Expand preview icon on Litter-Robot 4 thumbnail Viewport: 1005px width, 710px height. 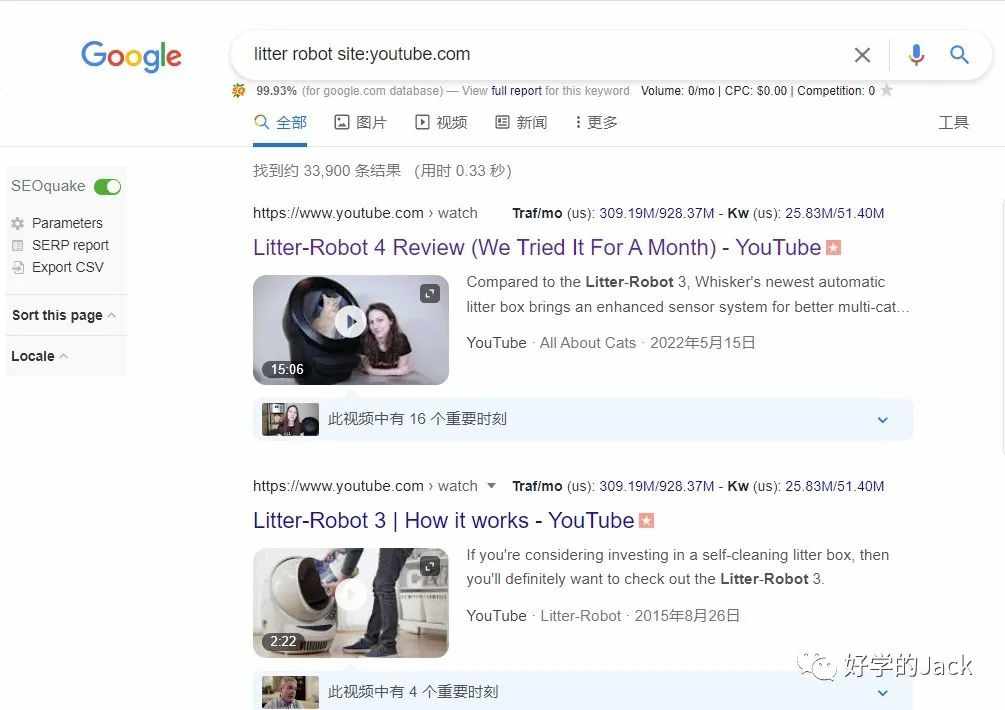pyautogui.click(x=430, y=293)
